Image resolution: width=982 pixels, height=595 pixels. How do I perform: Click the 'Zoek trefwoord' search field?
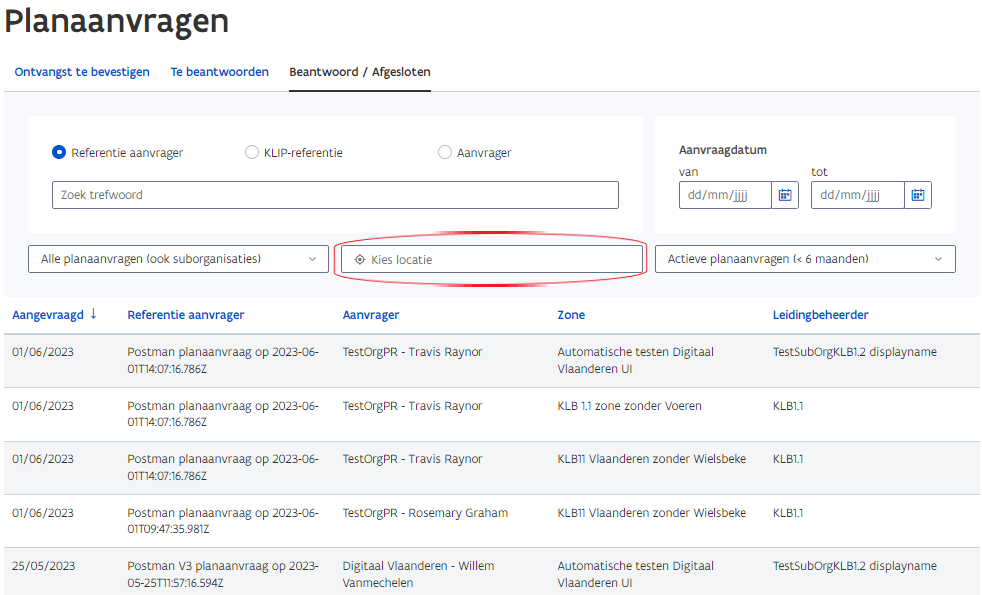(335, 194)
